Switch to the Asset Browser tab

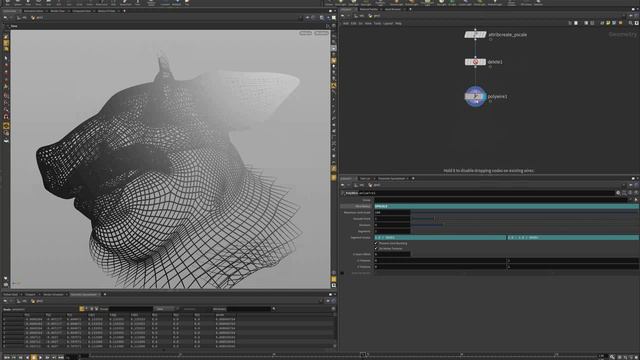point(393,9)
